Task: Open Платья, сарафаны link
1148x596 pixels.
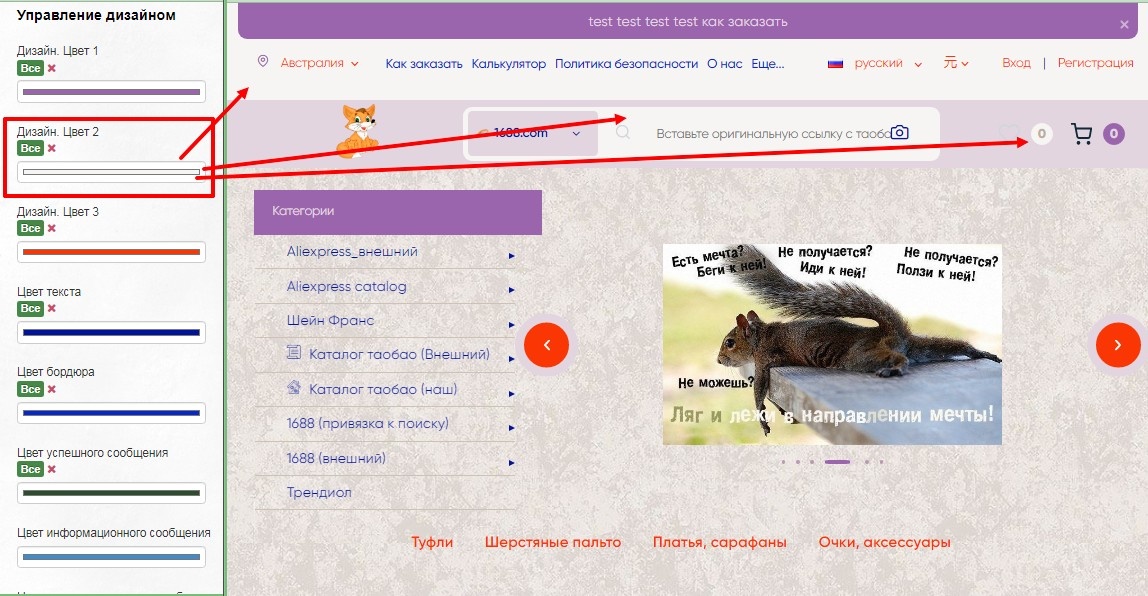Action: click(720, 543)
